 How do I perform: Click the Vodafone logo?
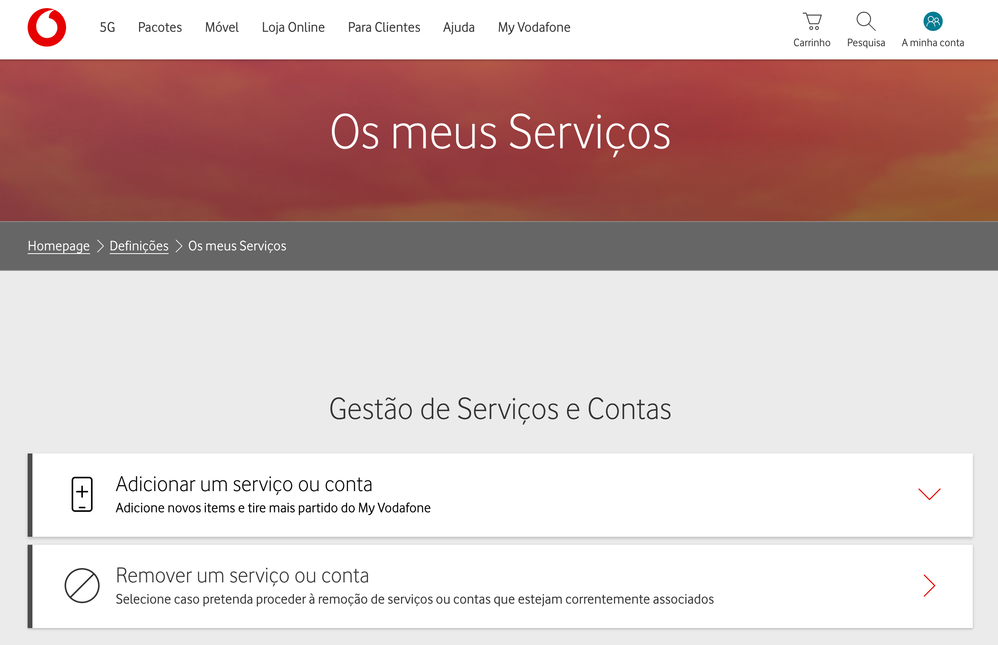(x=47, y=28)
